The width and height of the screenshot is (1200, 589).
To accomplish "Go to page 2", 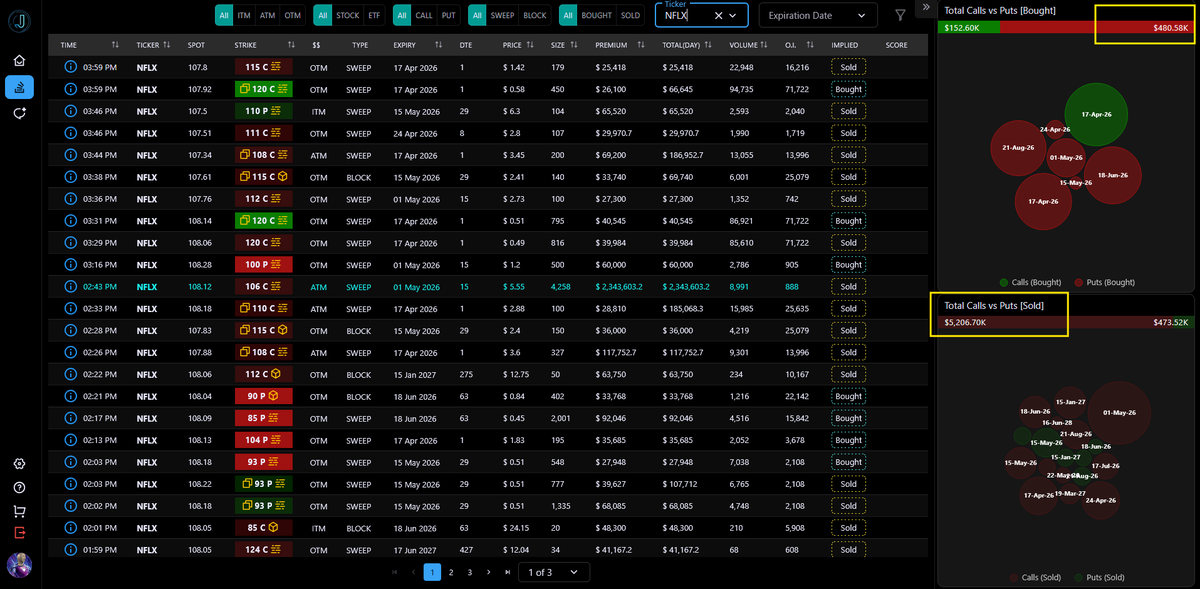I will coord(451,572).
